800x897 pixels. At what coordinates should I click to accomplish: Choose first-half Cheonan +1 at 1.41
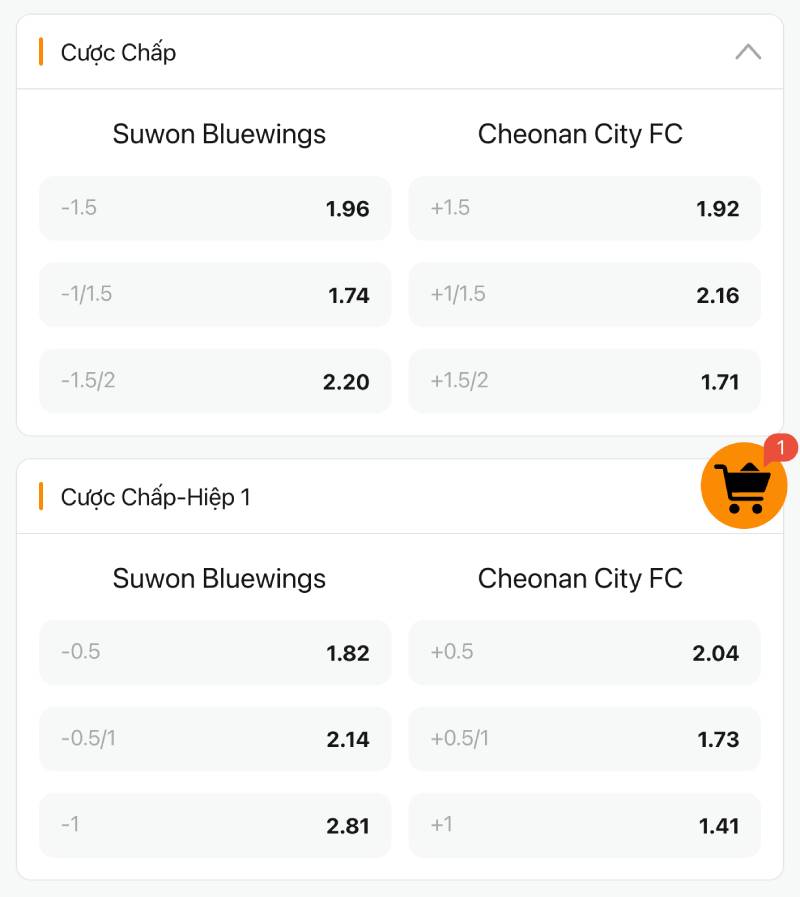(x=584, y=825)
